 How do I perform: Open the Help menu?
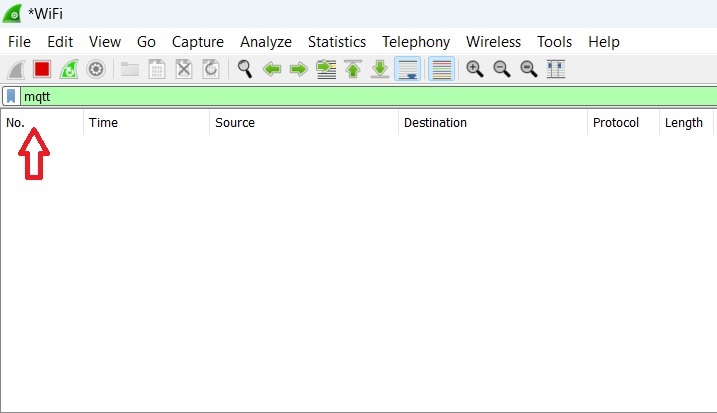(x=604, y=42)
